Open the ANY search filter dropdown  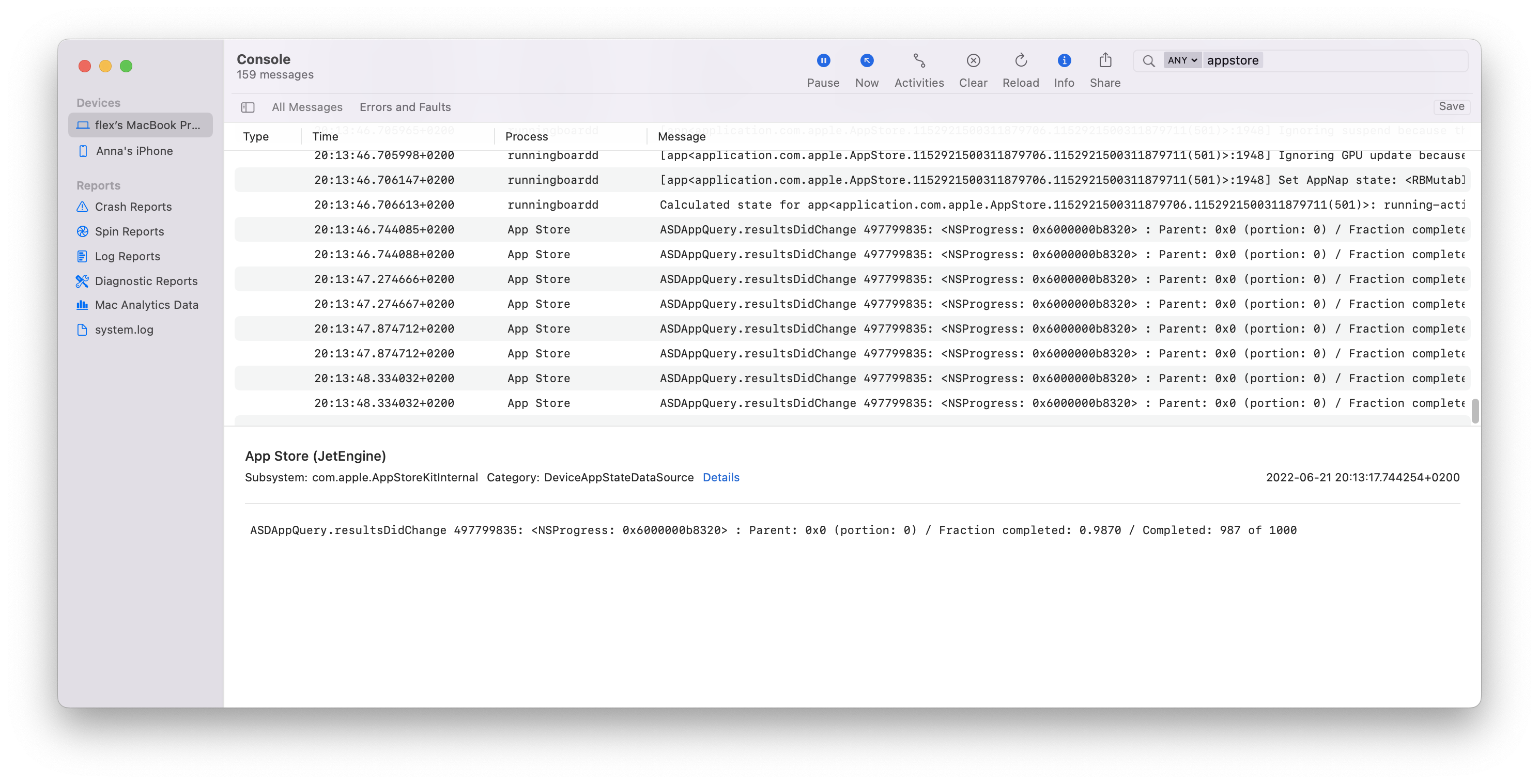point(1182,60)
